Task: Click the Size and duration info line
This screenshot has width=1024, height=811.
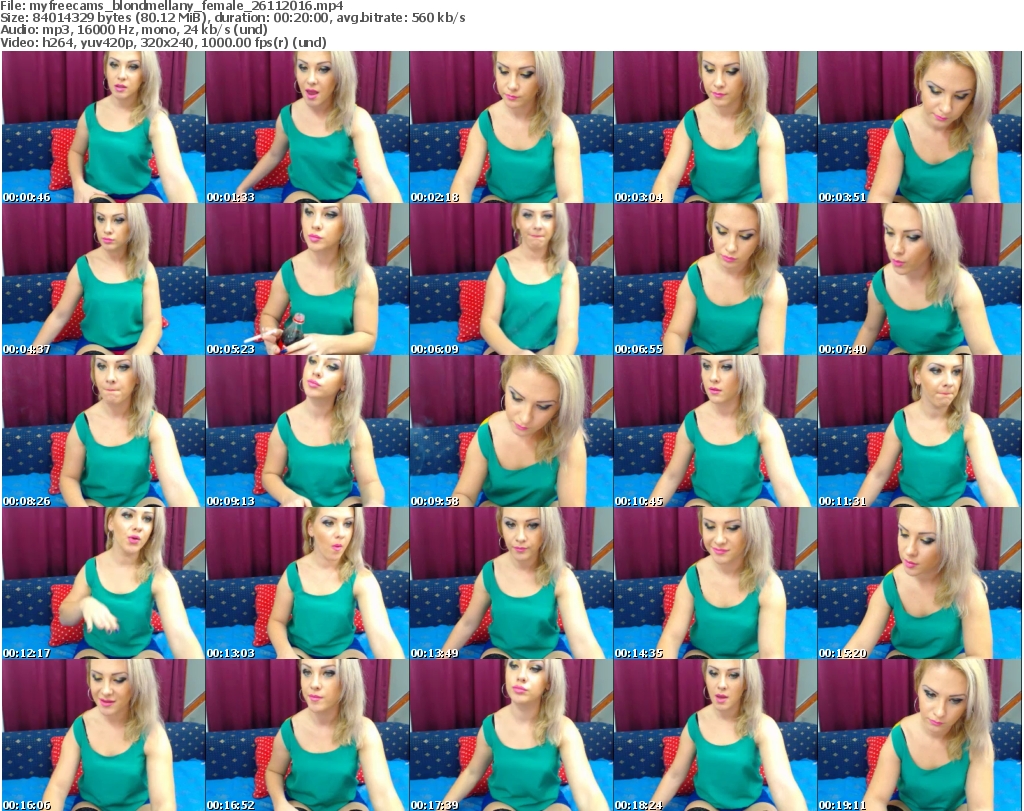Action: (233, 18)
